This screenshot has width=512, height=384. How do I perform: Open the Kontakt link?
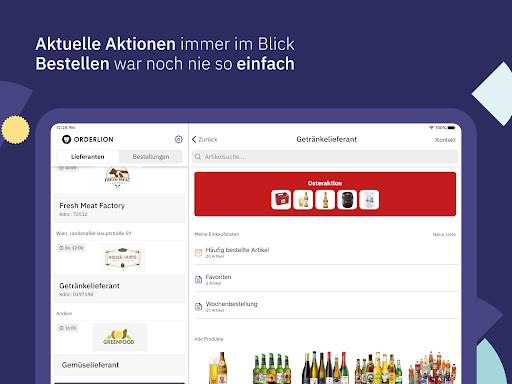(445, 140)
